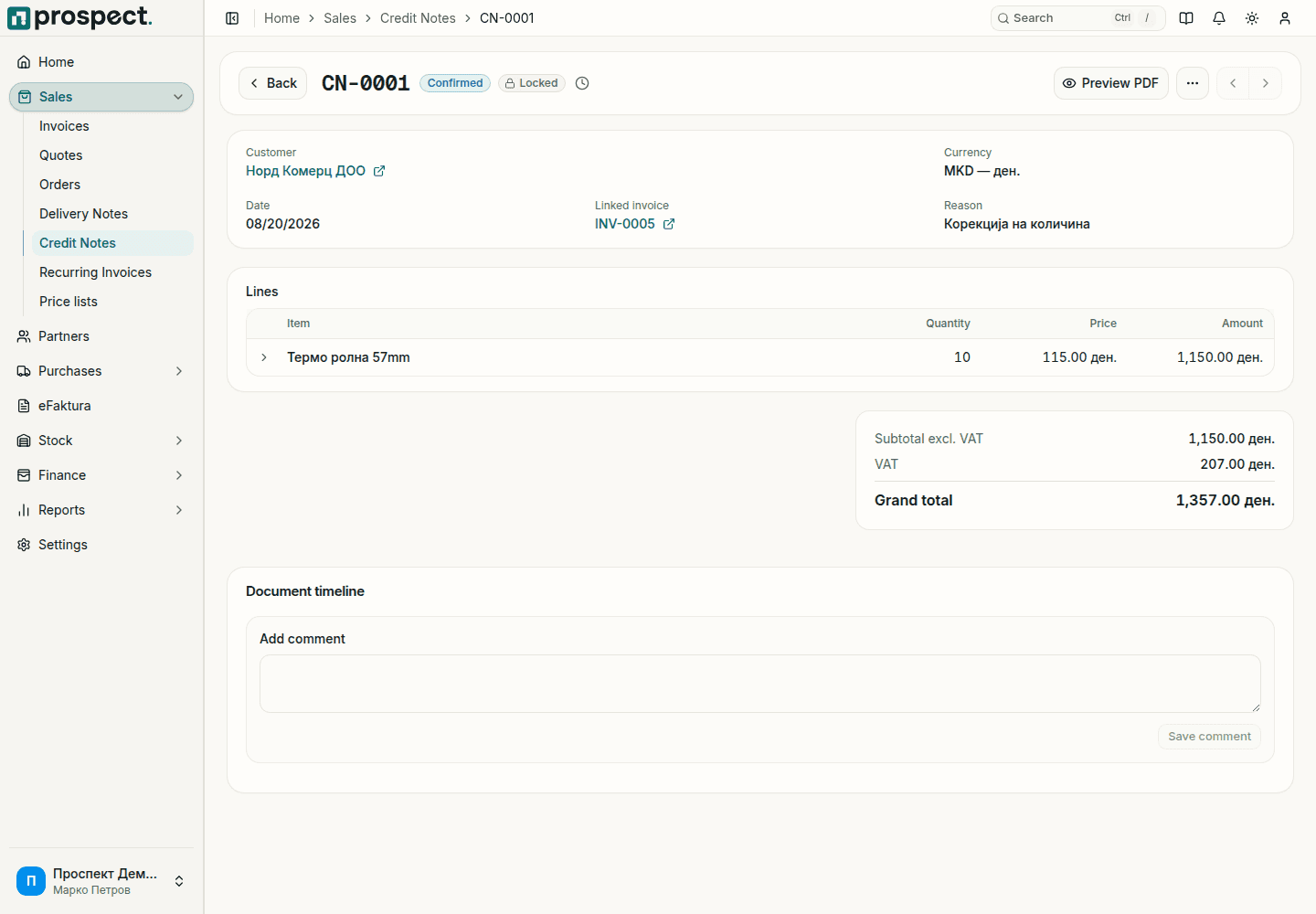The height and width of the screenshot is (914, 1316).
Task: Focus the Search field
Action: pyautogui.click(x=1077, y=18)
